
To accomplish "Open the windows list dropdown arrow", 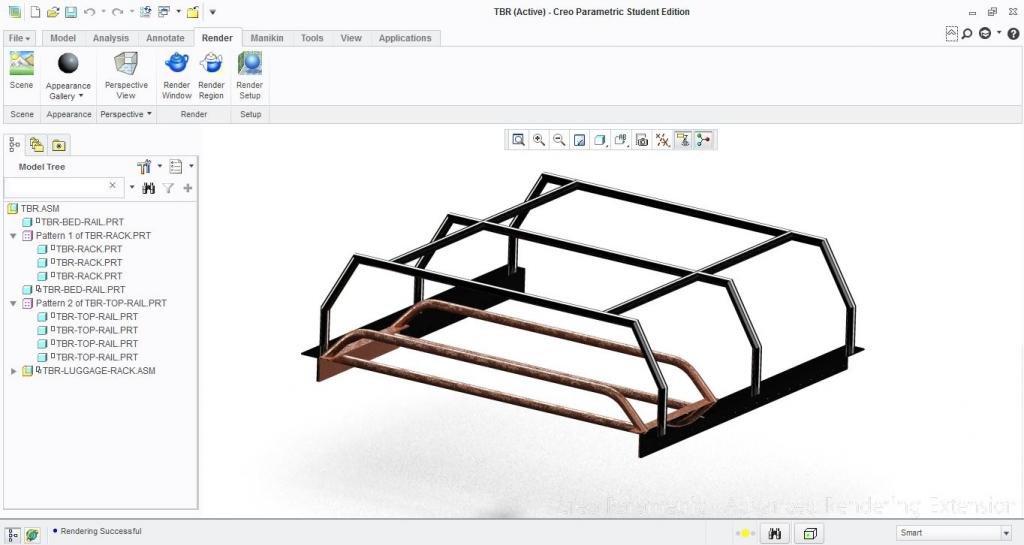I will tap(178, 12).
